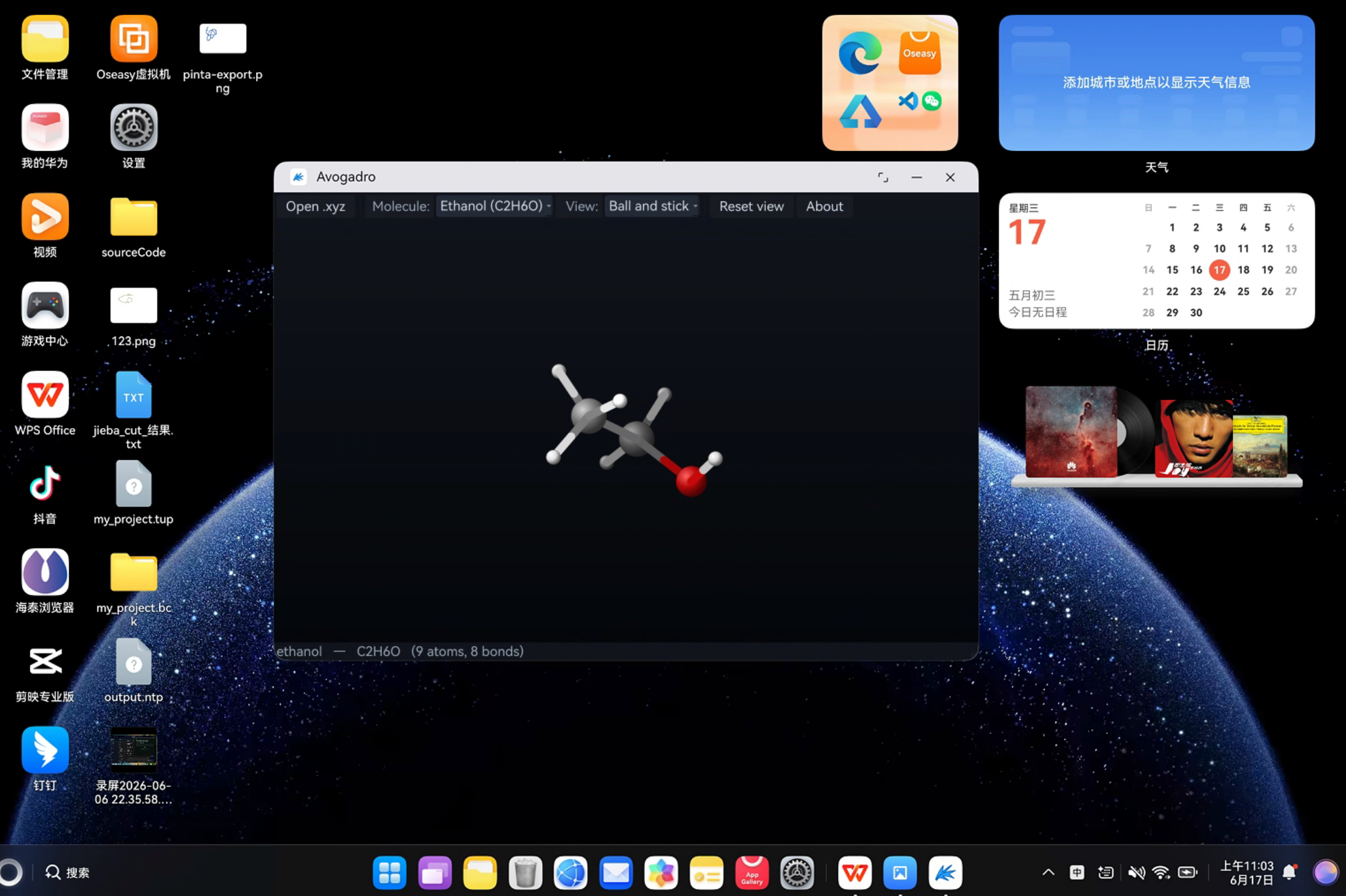The height and width of the screenshot is (896, 1346).
Task: Maximize the Avogadro window
Action: click(883, 178)
